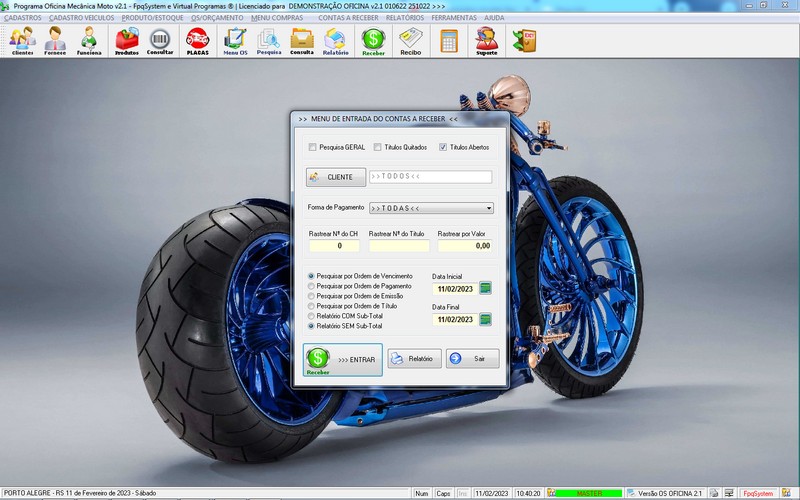Image resolution: width=800 pixels, height=500 pixels.
Task: Click the Pesquisa search icon
Action: coord(269,41)
